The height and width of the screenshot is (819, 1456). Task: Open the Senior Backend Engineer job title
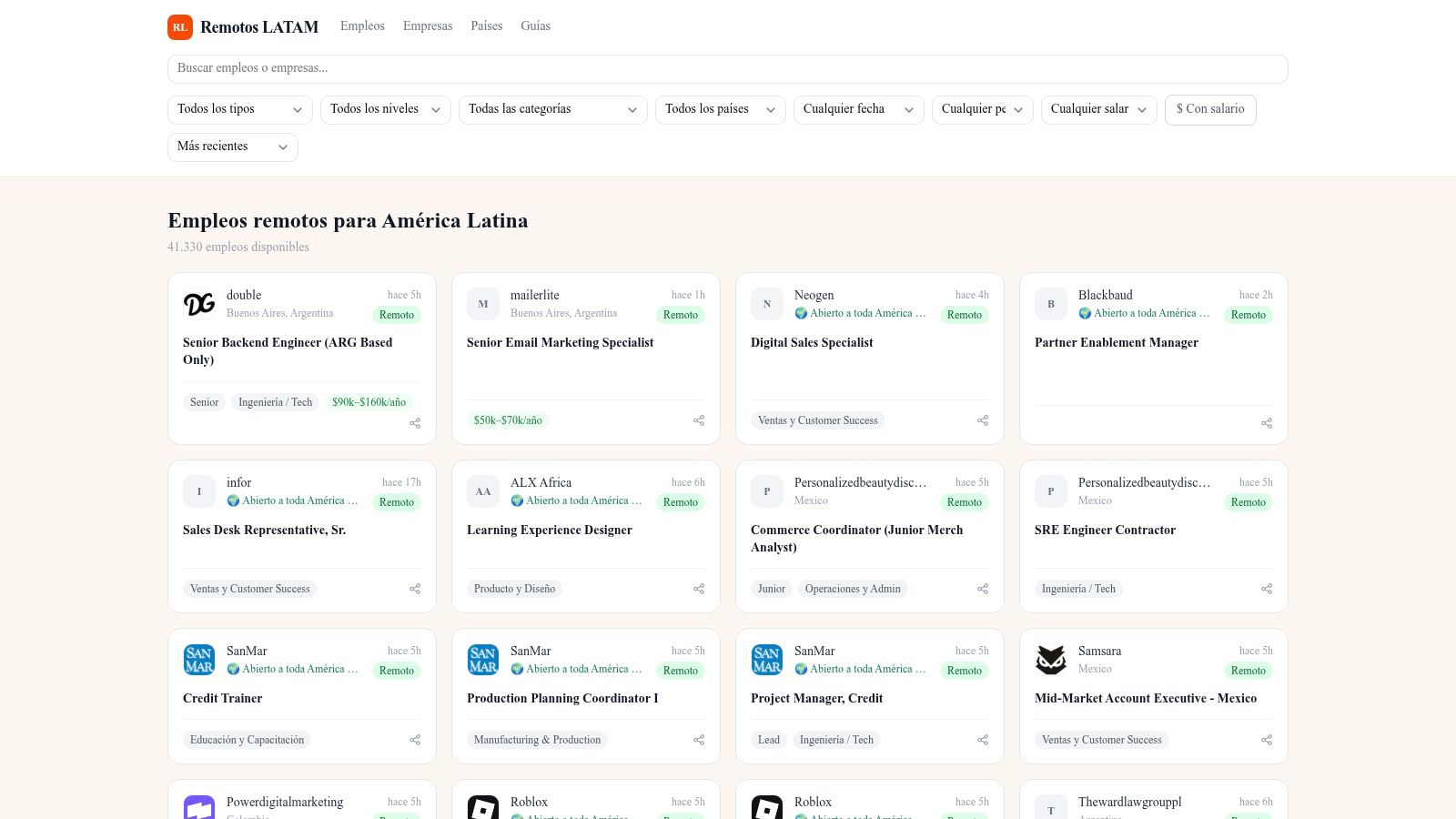tap(288, 351)
